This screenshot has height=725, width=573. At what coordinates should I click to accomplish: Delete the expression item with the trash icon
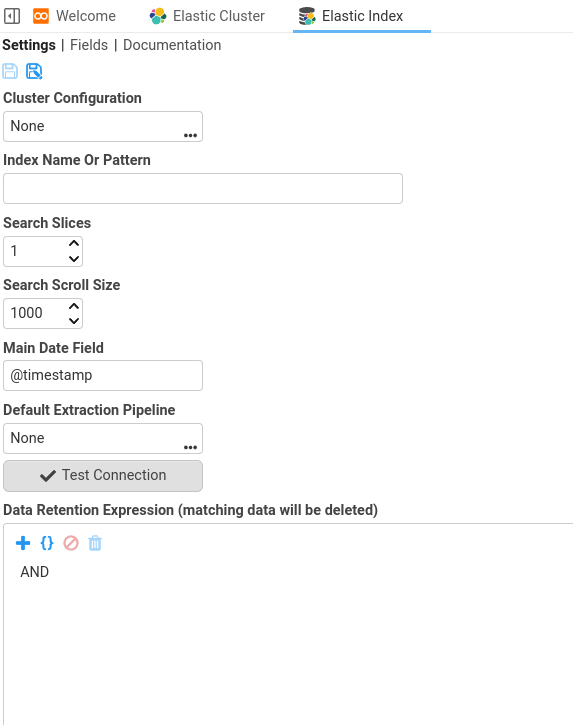click(x=95, y=543)
